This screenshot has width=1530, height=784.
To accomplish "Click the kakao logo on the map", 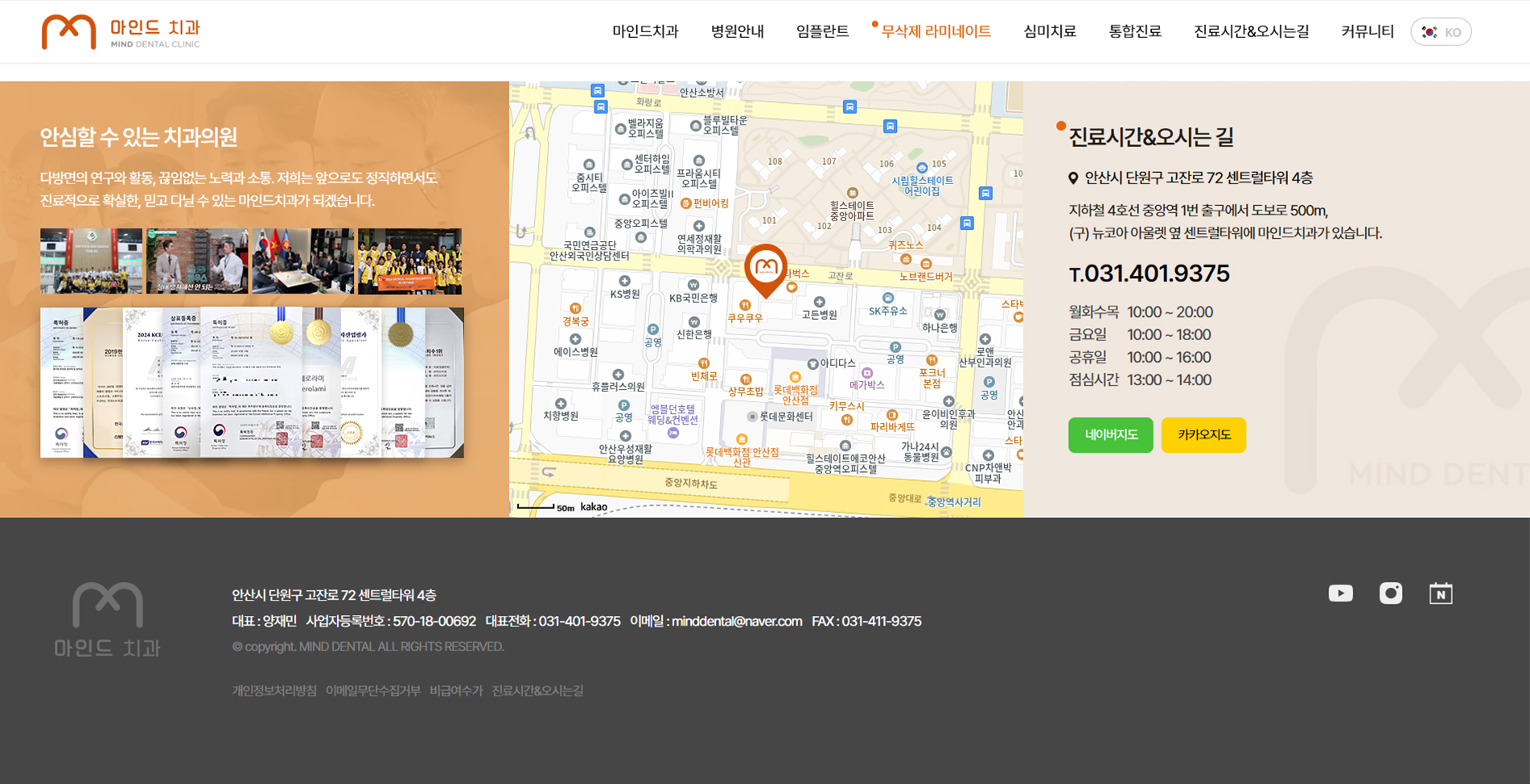I will (594, 507).
